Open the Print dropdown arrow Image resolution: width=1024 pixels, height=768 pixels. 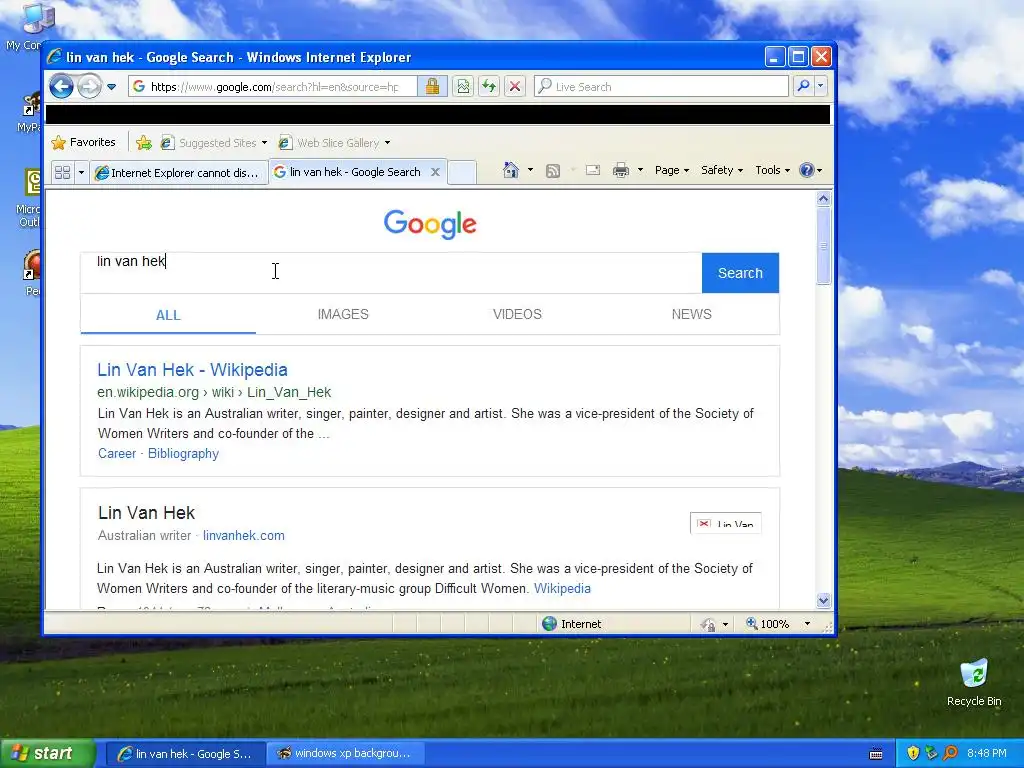click(641, 170)
